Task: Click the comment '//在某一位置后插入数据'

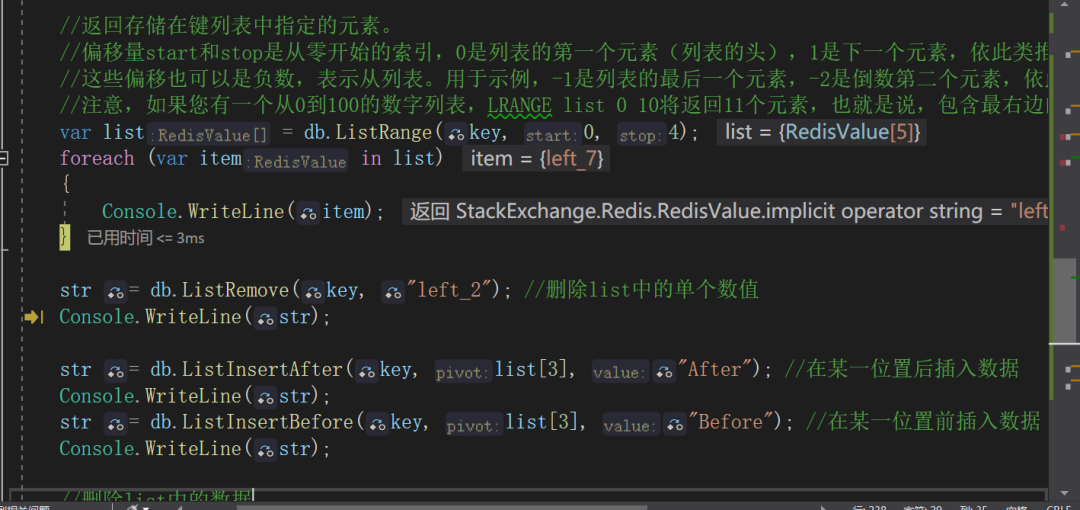Action: [902, 369]
